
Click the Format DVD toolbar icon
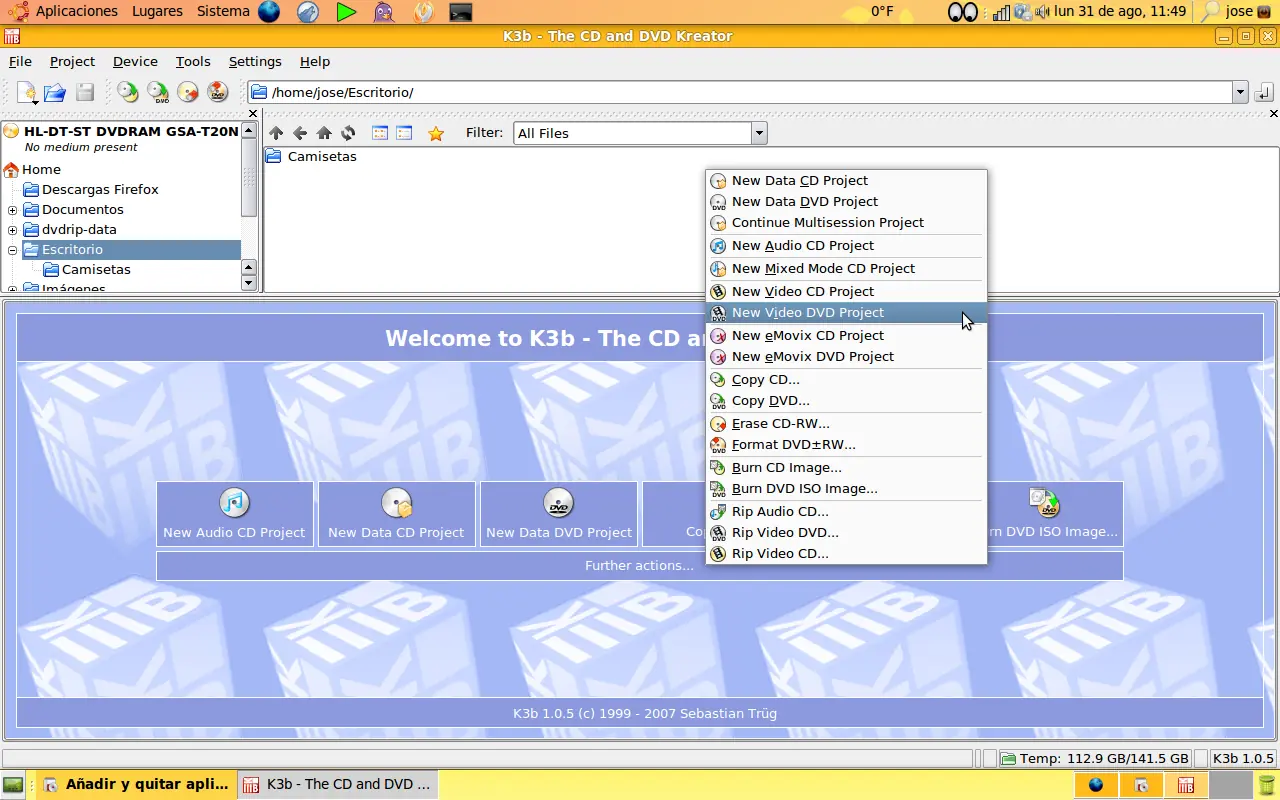tap(218, 93)
